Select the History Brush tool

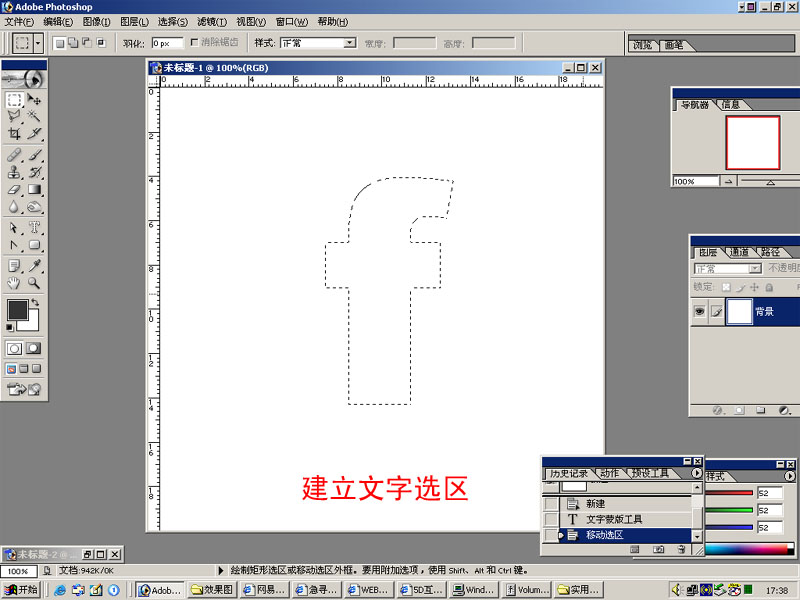pos(34,172)
